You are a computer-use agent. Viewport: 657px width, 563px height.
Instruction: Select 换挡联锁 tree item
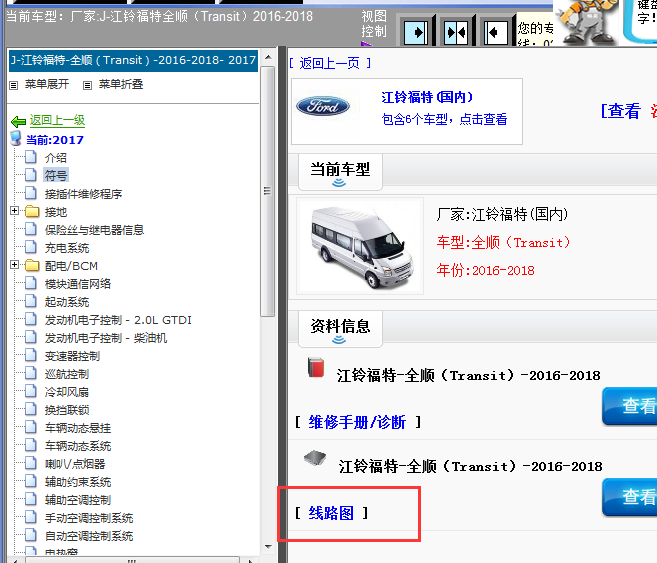coord(67,410)
